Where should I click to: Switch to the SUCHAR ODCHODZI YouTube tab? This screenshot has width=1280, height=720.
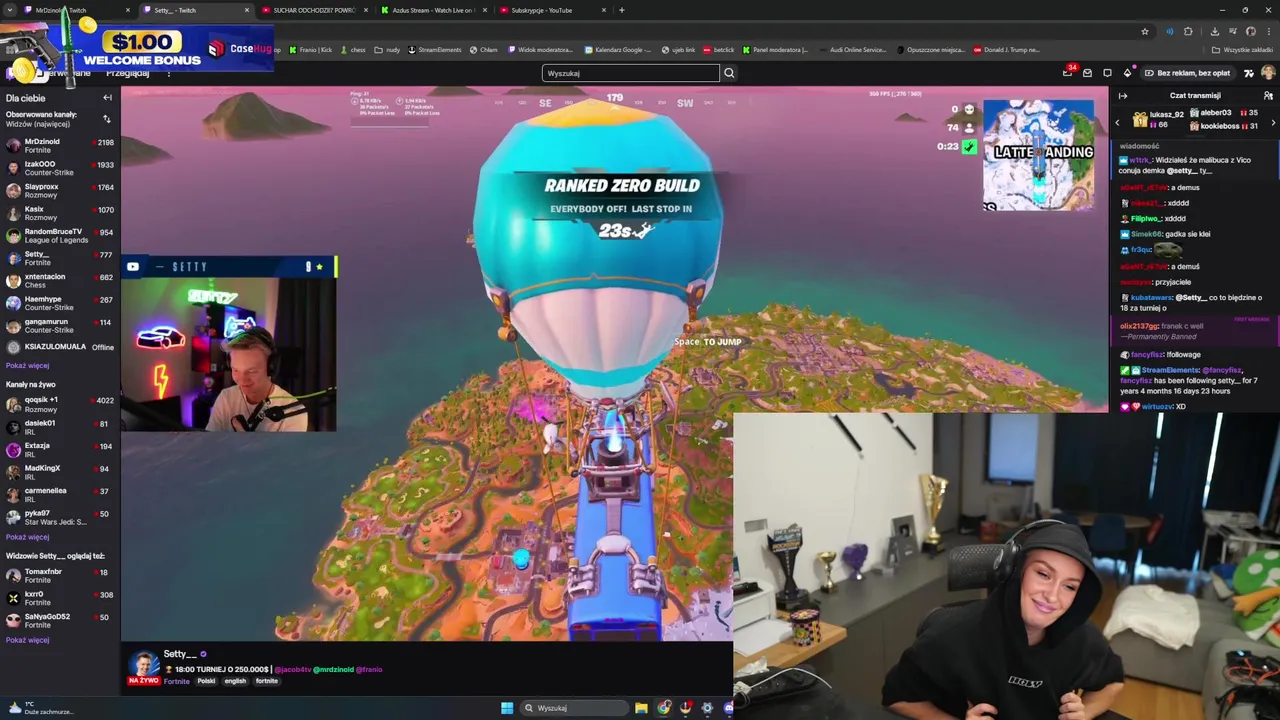point(314,10)
